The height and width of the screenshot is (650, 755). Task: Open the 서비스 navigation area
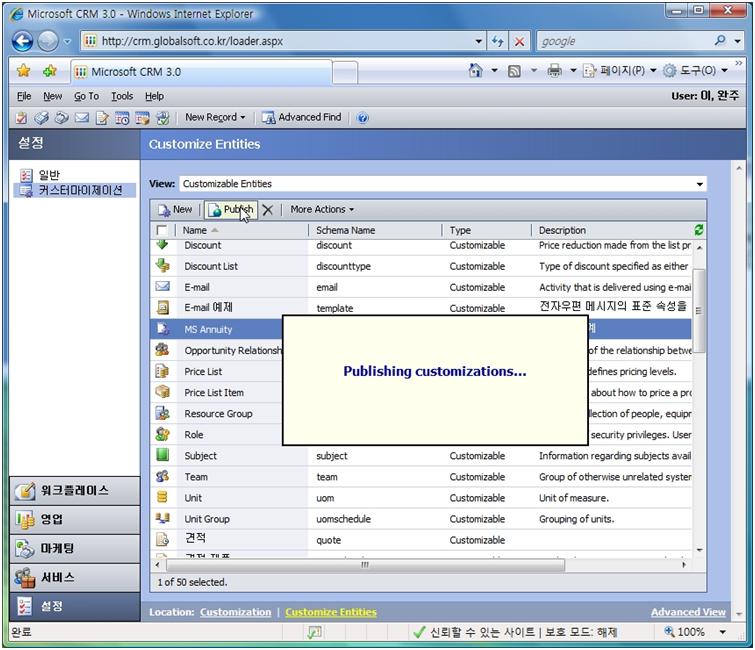[75, 577]
